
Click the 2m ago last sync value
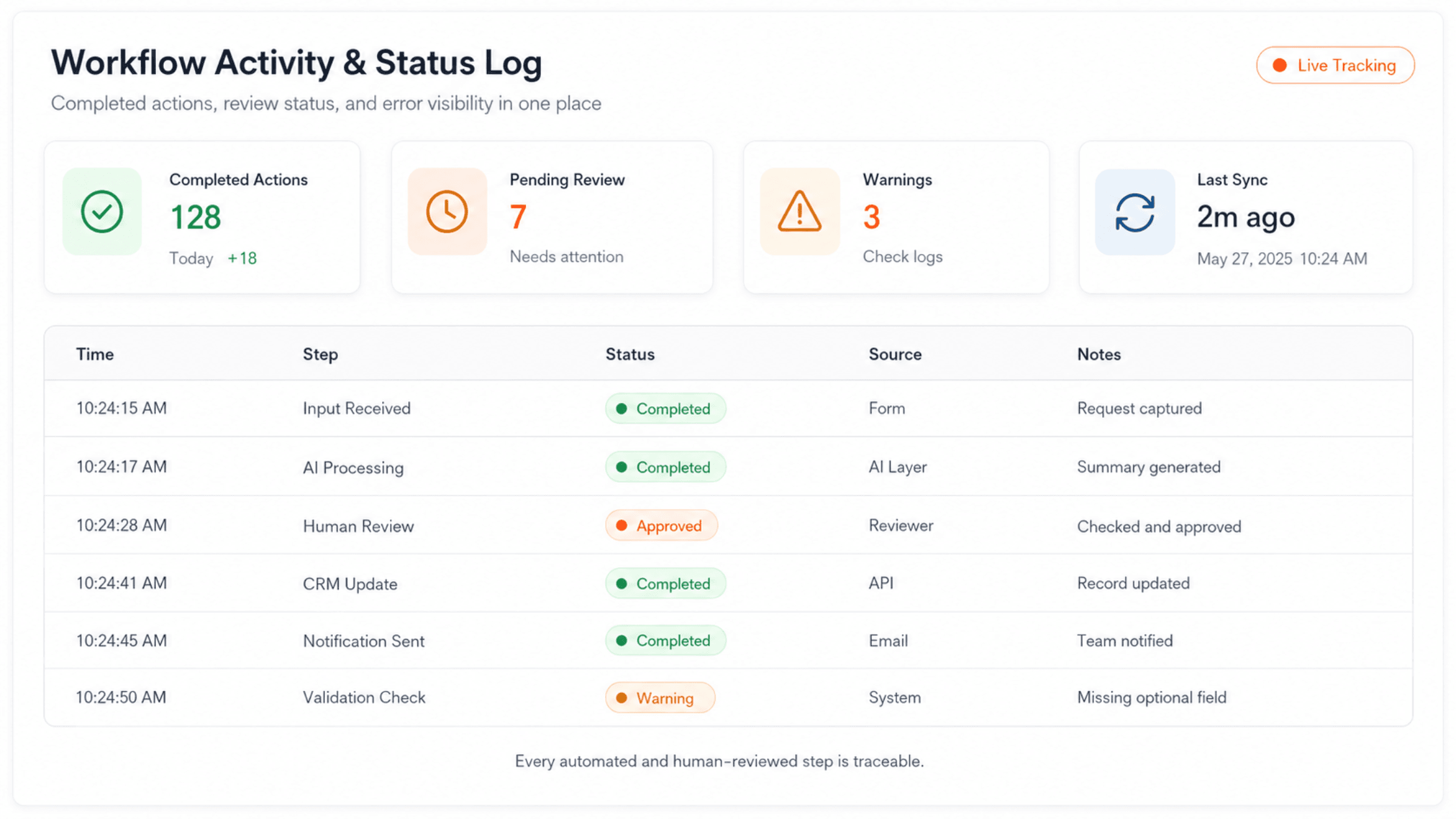(1246, 217)
